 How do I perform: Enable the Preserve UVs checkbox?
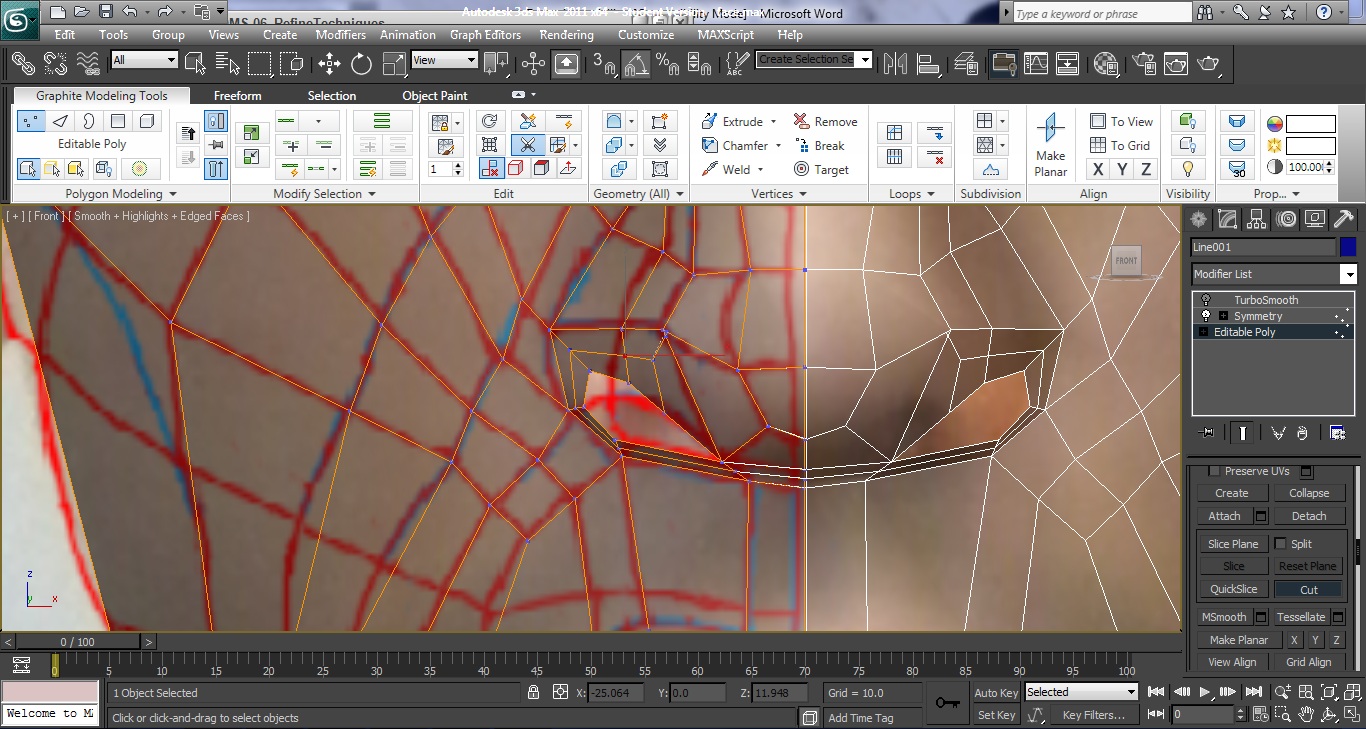tap(1214, 471)
